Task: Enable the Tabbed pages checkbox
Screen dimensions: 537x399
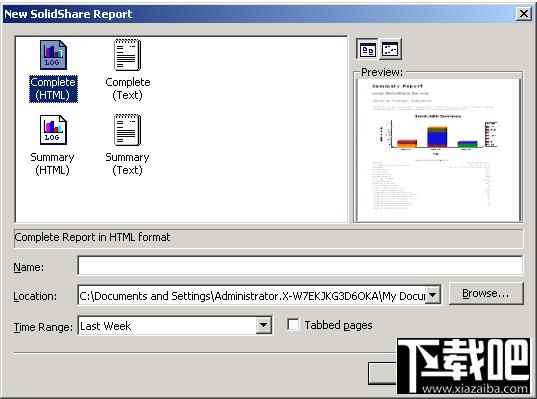Action: tap(293, 325)
